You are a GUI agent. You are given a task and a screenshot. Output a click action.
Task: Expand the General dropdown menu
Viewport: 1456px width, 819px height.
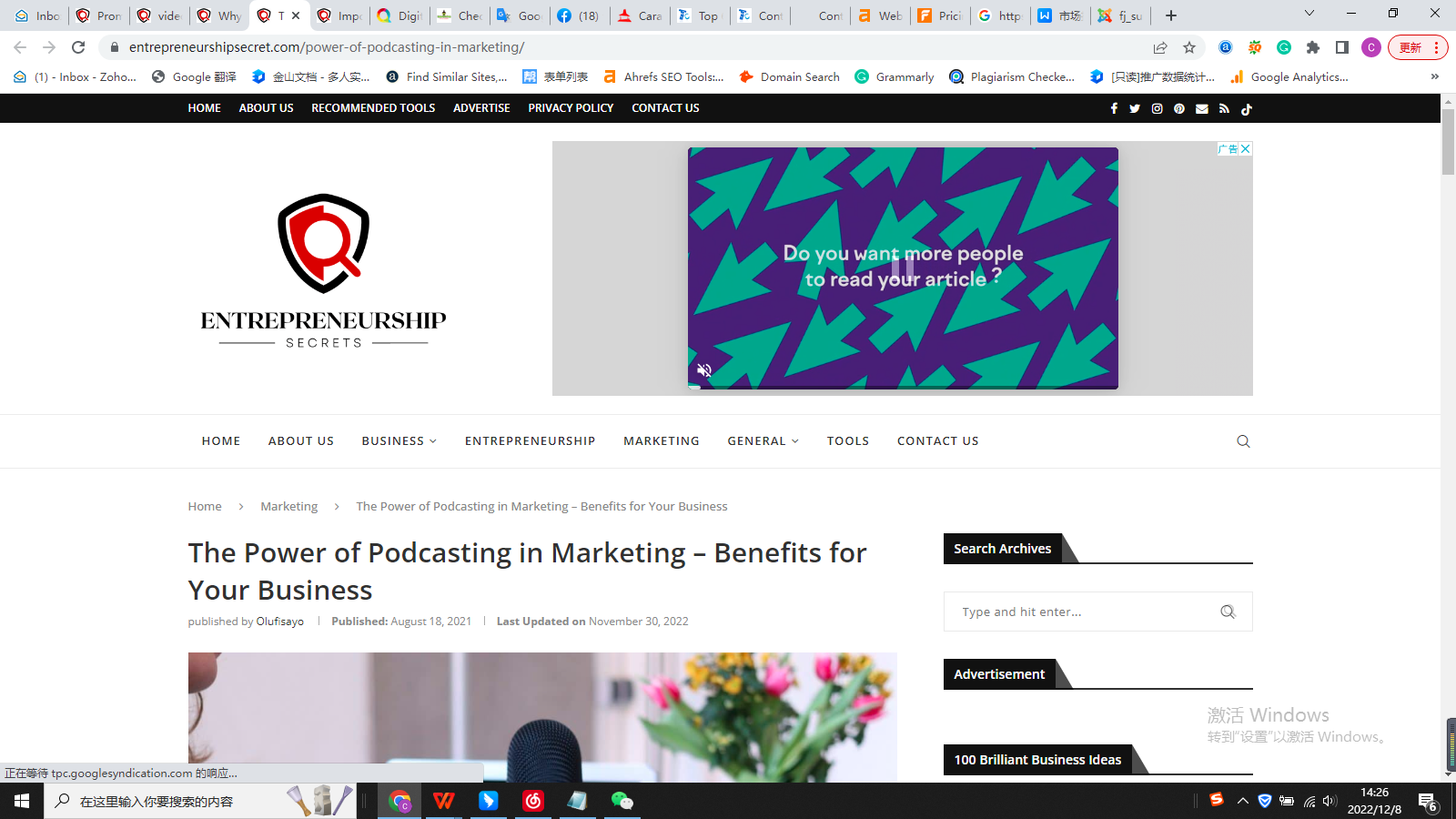pos(763,441)
